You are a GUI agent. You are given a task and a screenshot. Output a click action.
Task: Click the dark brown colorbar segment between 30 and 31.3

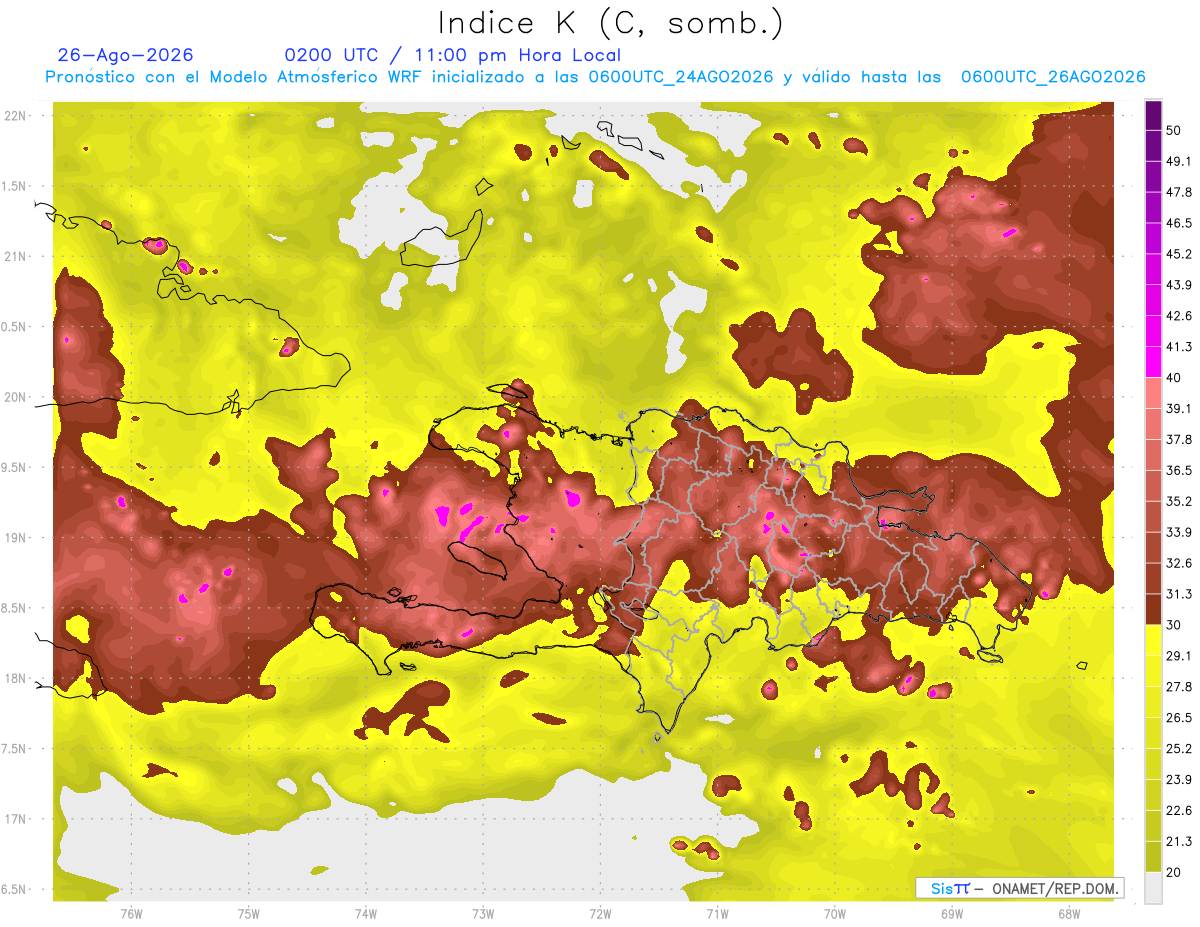[x=1153, y=609]
